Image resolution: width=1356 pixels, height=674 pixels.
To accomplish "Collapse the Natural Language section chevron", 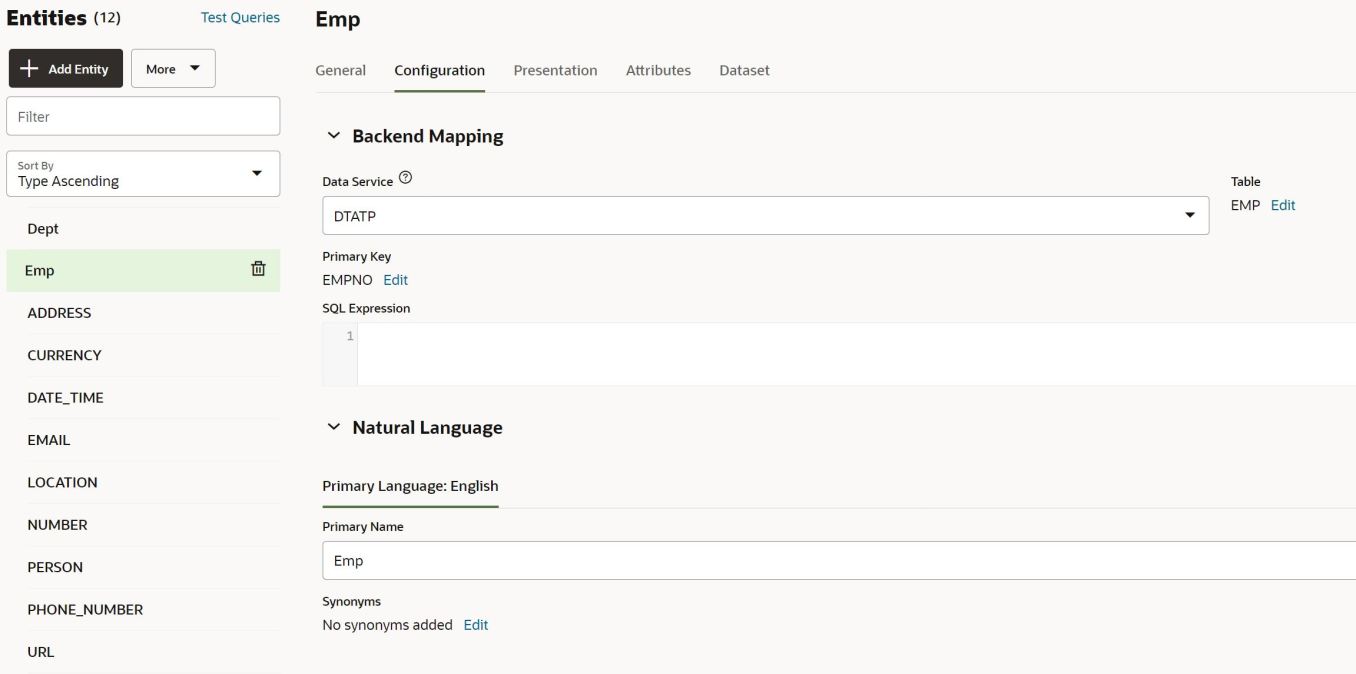I will coord(334,427).
